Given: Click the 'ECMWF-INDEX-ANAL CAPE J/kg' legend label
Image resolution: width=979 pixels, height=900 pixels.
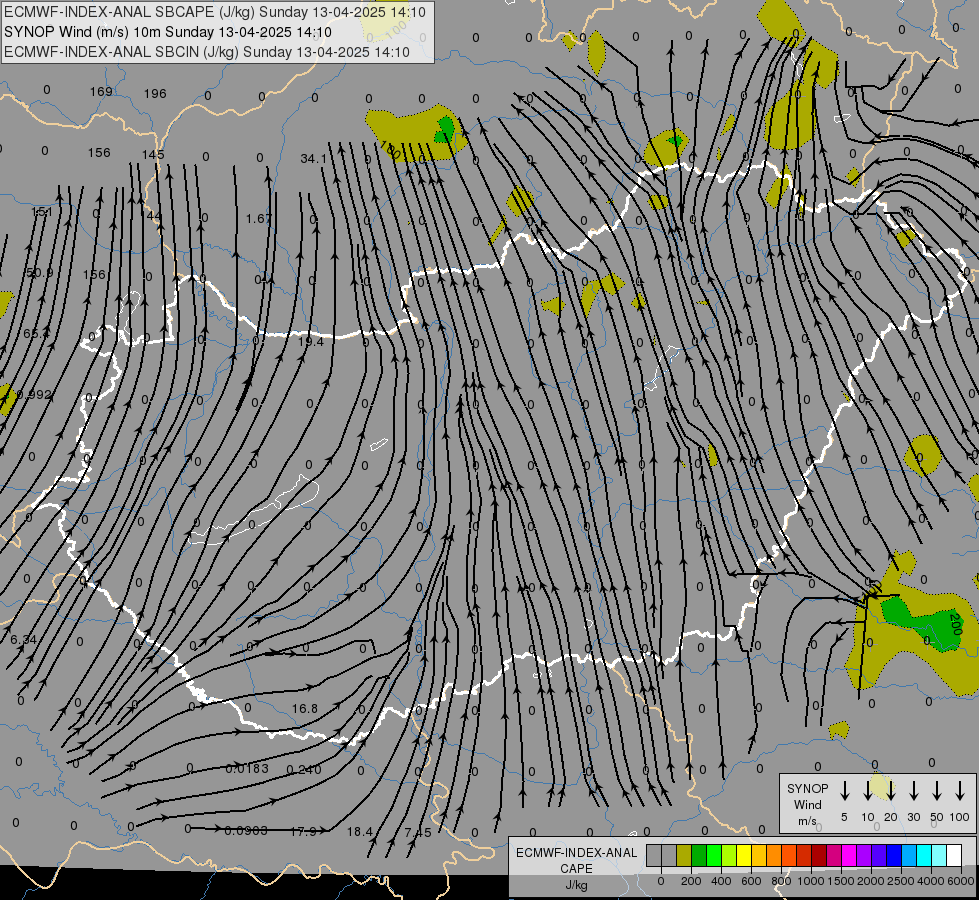Looking at the screenshot, I should point(576,868).
